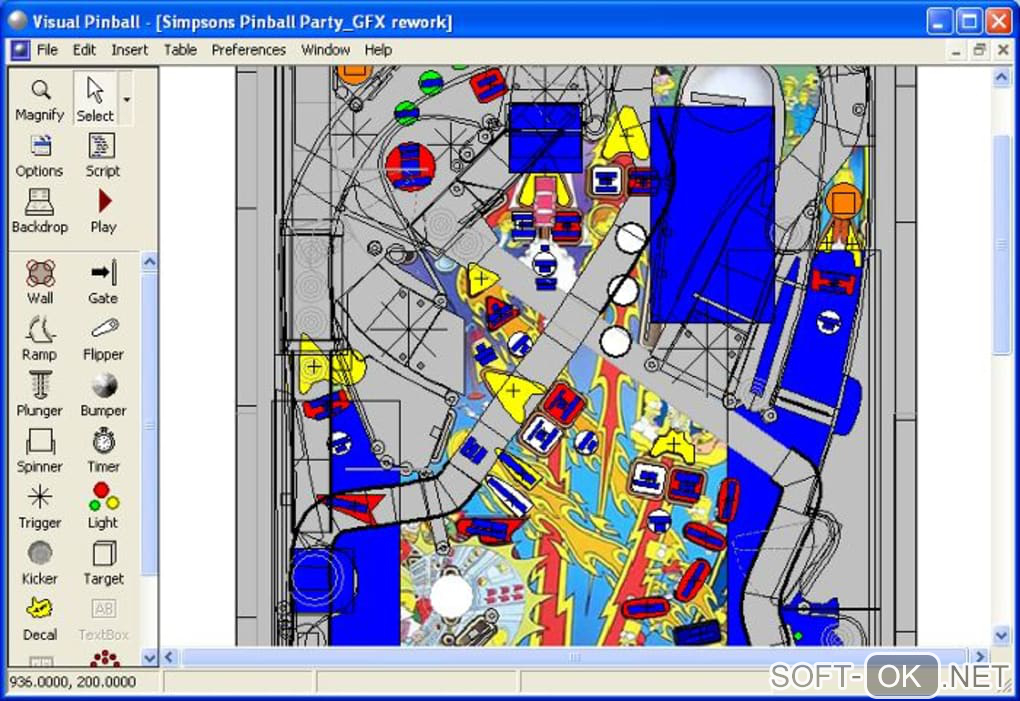Viewport: 1020px width, 701px height.
Task: Restore the inner table document window
Action: (x=979, y=51)
